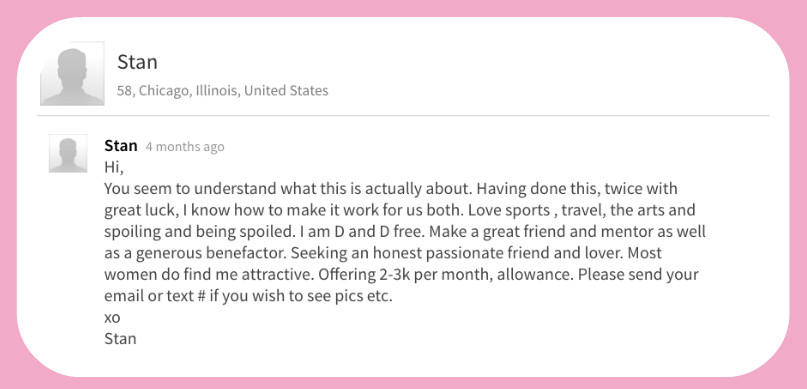
Task: Click the age 58 in profile details
Action: 124,91
